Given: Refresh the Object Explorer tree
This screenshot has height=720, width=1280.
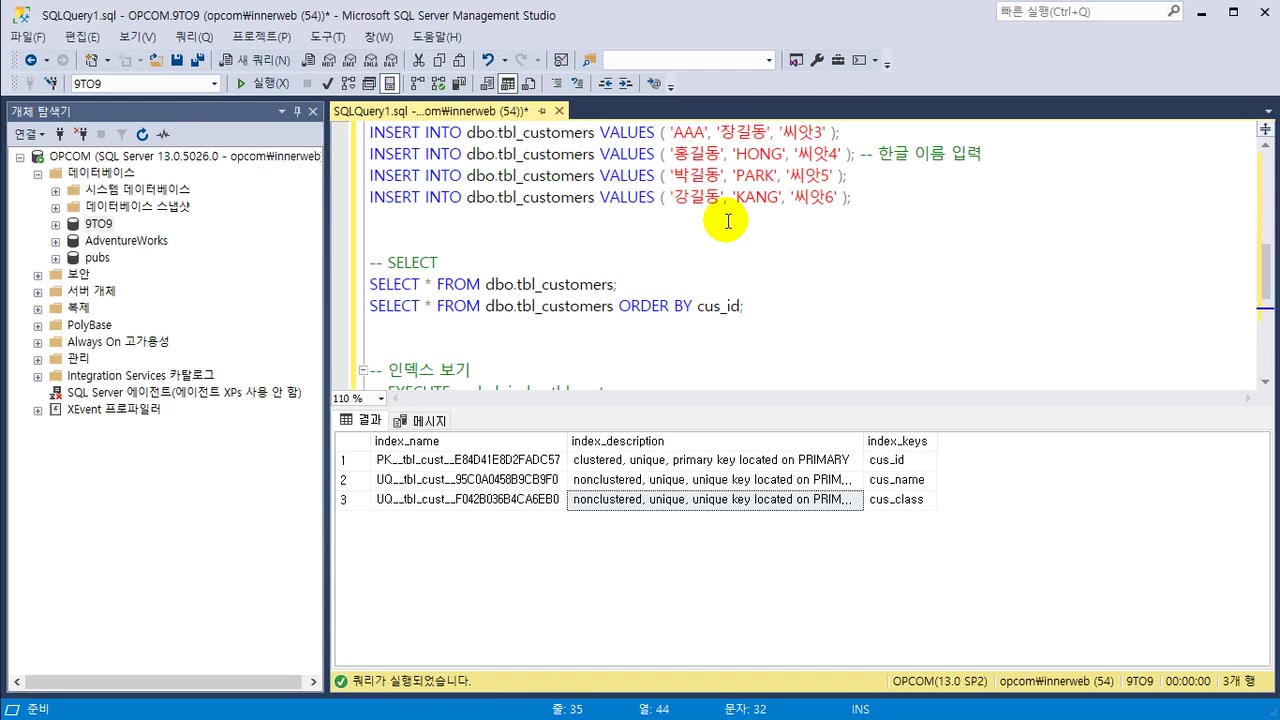Looking at the screenshot, I should pyautogui.click(x=142, y=134).
